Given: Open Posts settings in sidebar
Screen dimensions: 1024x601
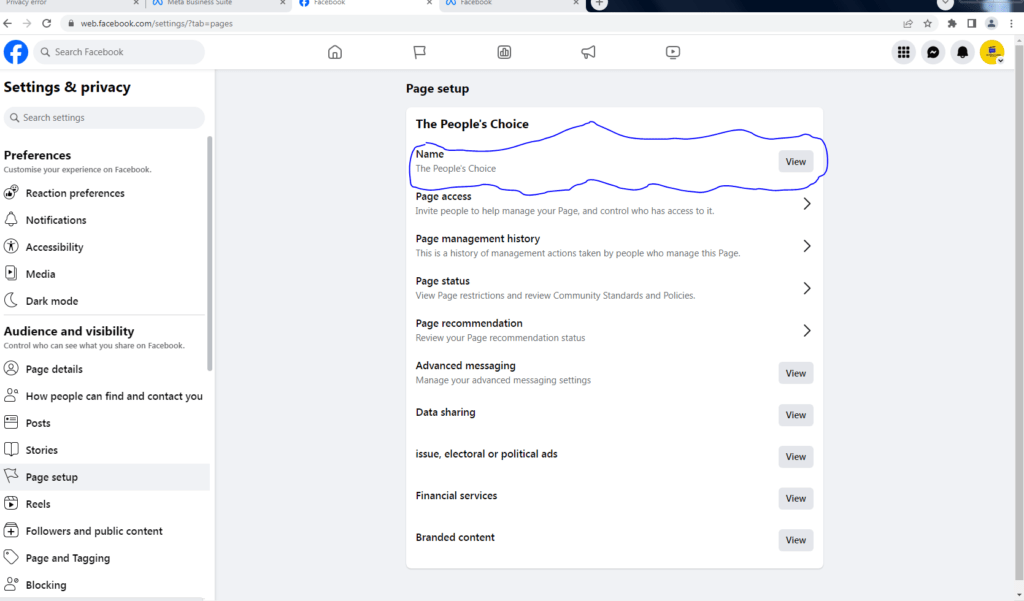Looking at the screenshot, I should (104, 423).
